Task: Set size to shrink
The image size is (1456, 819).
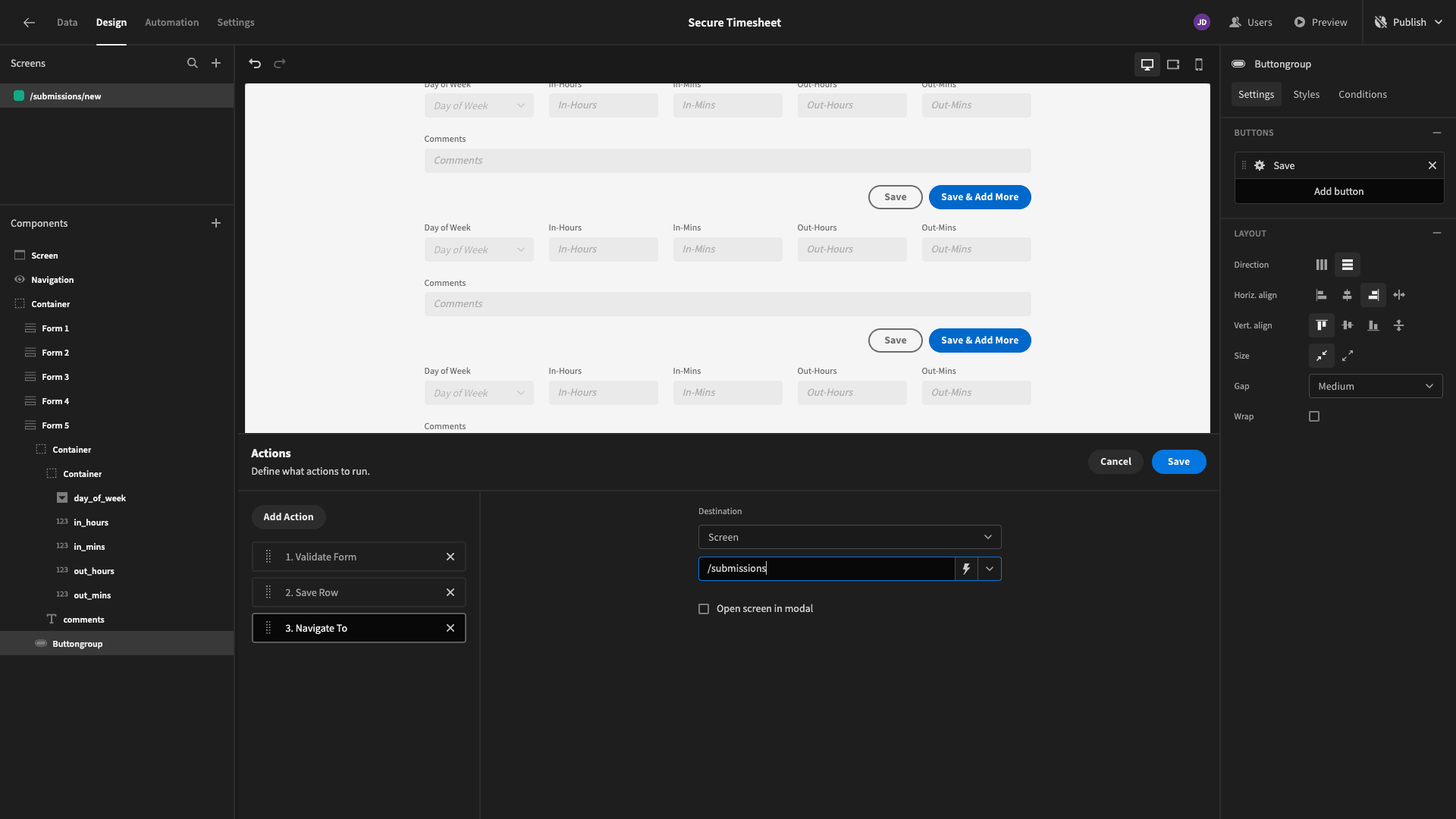Action: [1322, 356]
